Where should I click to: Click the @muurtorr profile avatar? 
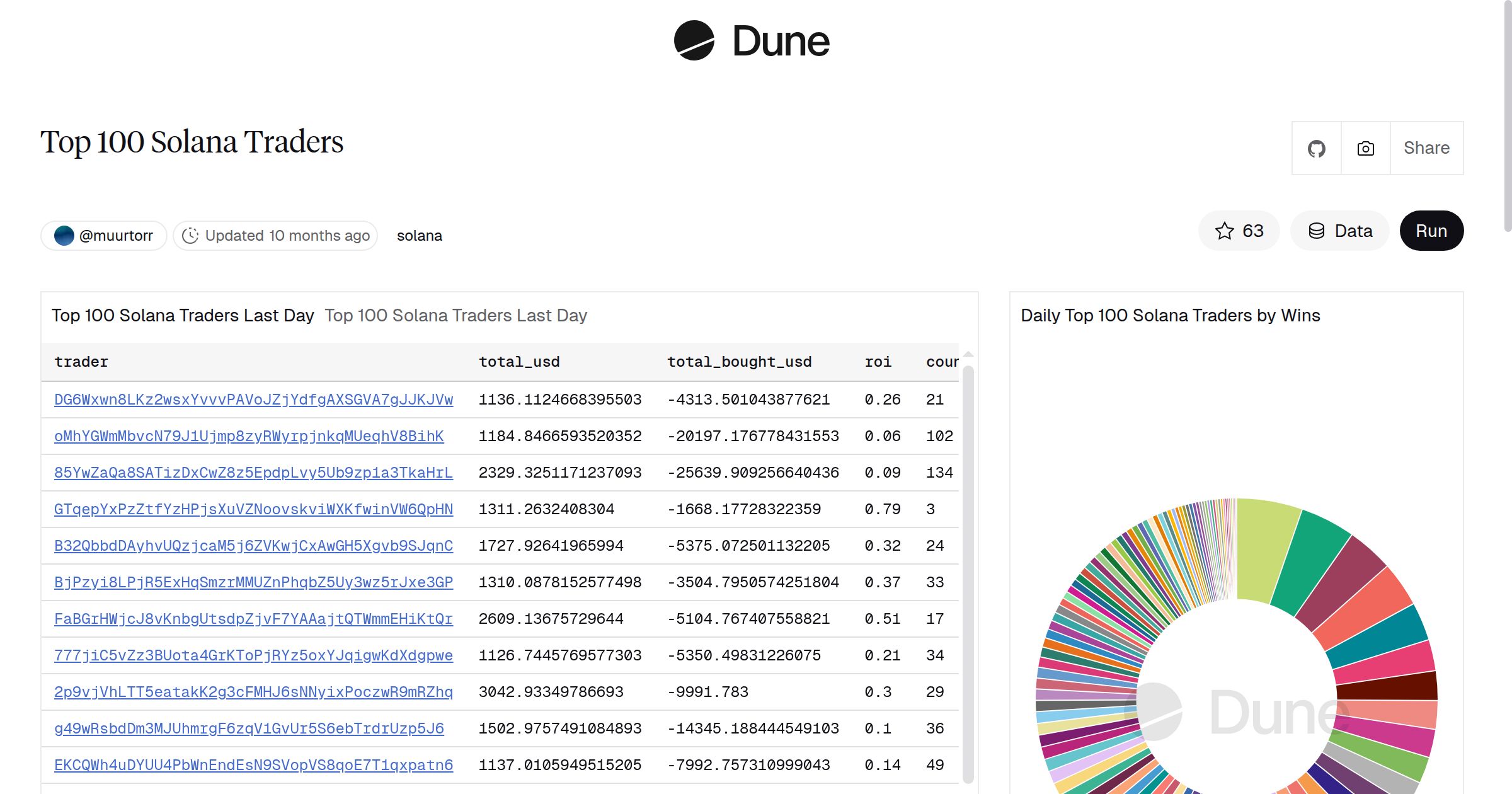click(65, 234)
